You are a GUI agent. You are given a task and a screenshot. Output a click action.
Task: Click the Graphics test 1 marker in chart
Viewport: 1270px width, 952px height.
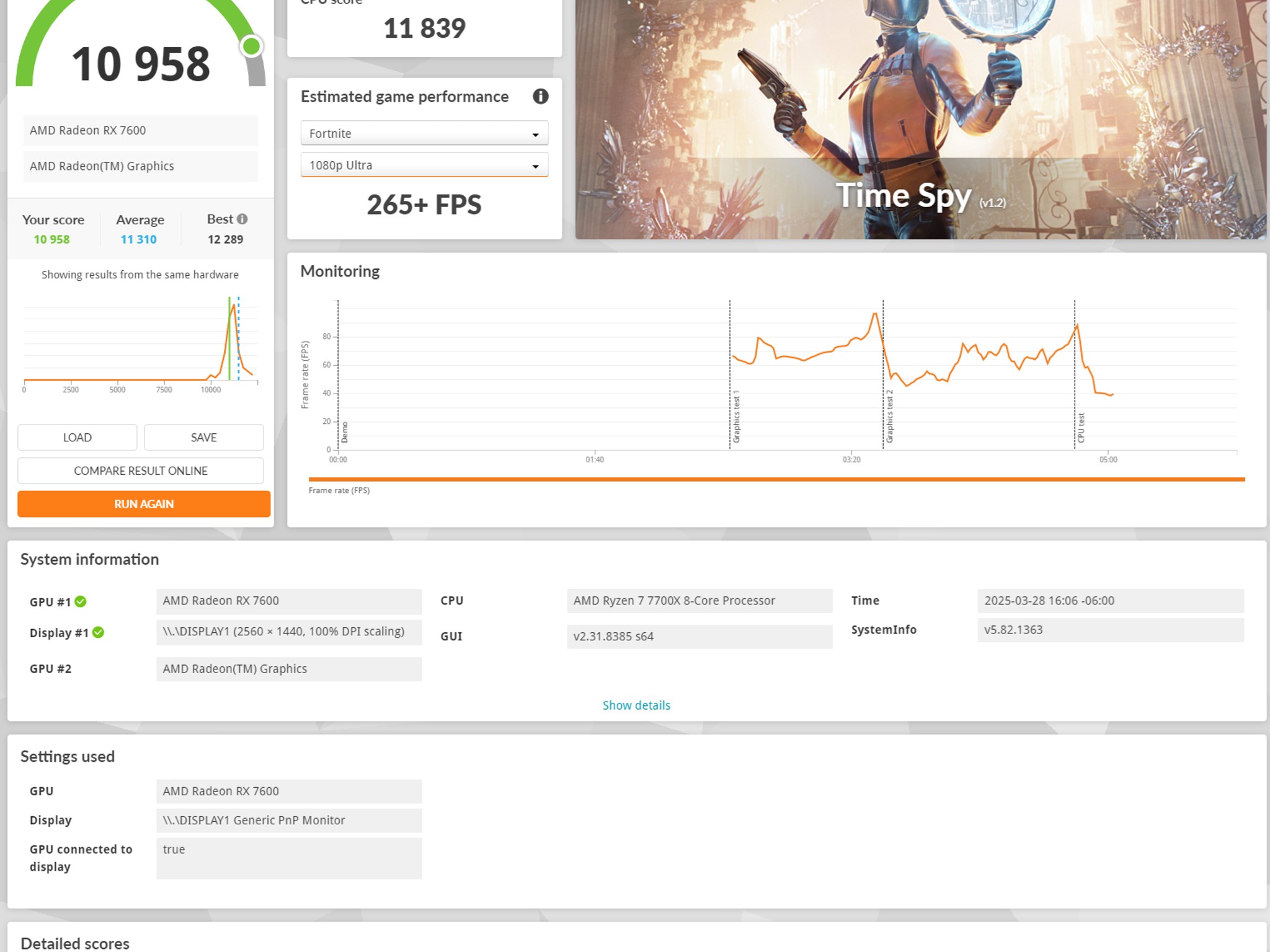(x=736, y=416)
